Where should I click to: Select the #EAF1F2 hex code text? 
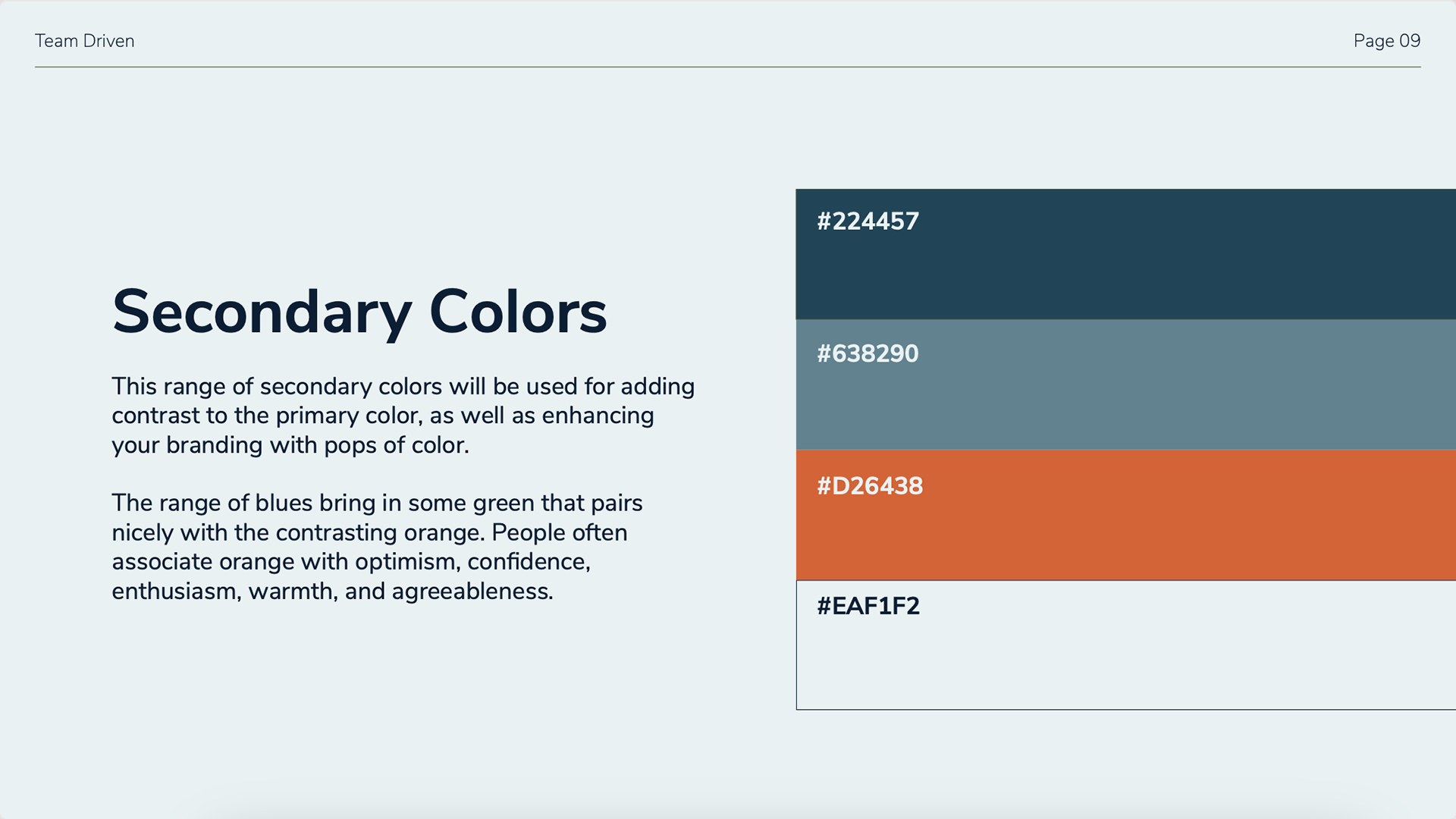click(x=868, y=606)
